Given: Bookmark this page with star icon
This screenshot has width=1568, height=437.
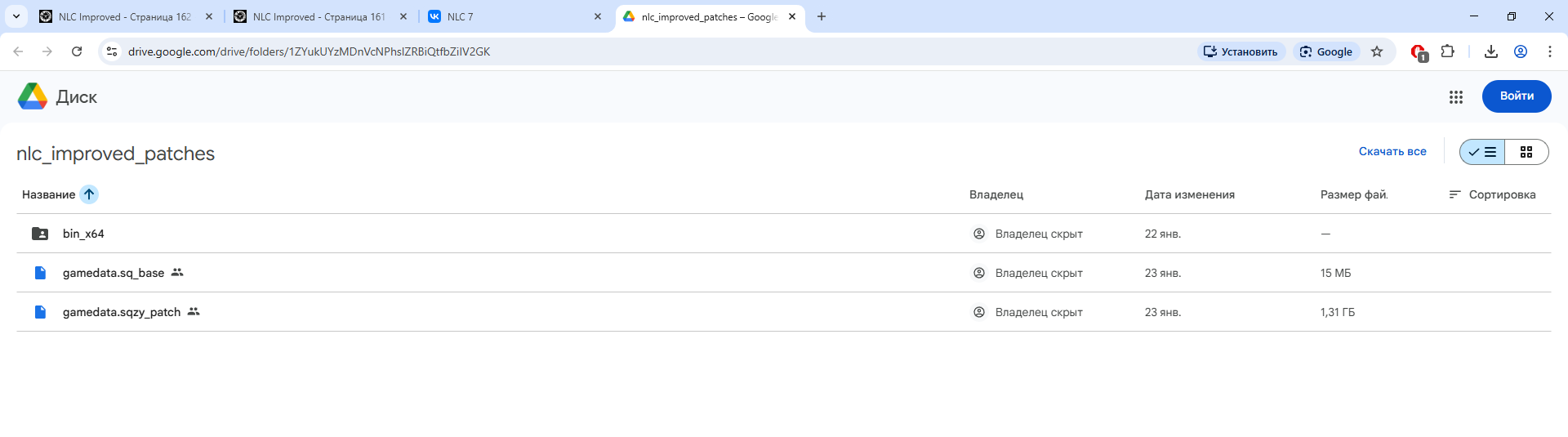Looking at the screenshot, I should 1377,51.
